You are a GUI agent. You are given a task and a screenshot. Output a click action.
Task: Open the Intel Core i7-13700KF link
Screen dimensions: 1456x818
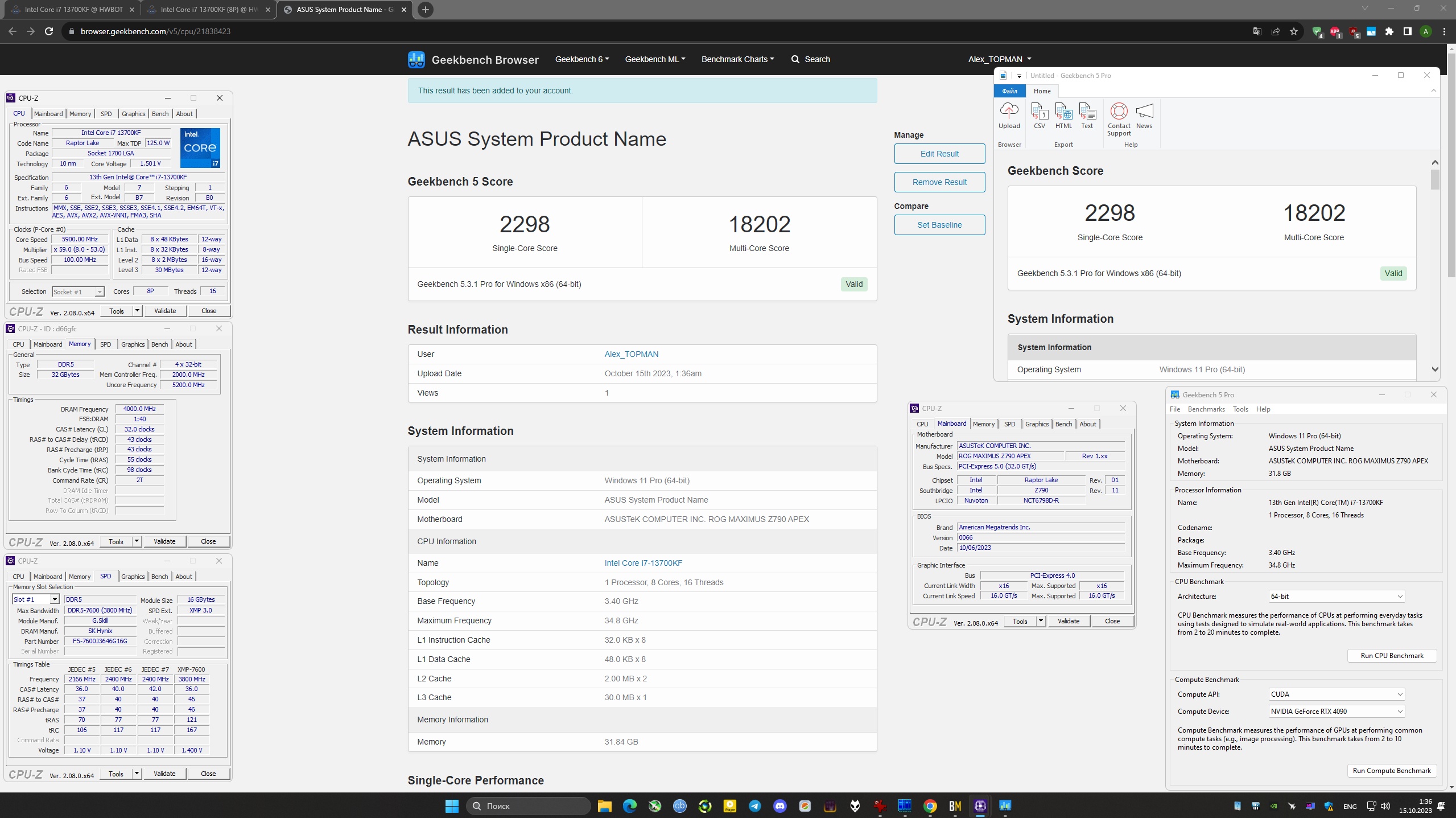tap(643, 563)
